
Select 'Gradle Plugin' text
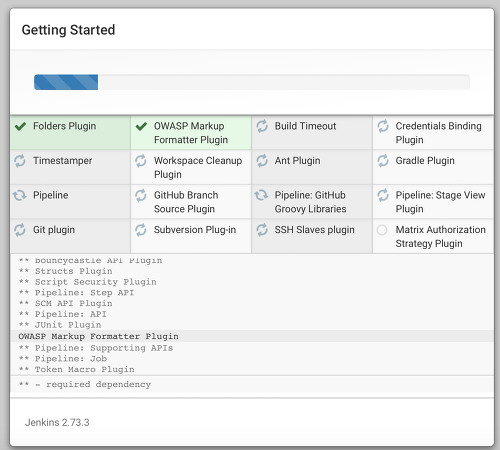425,161
